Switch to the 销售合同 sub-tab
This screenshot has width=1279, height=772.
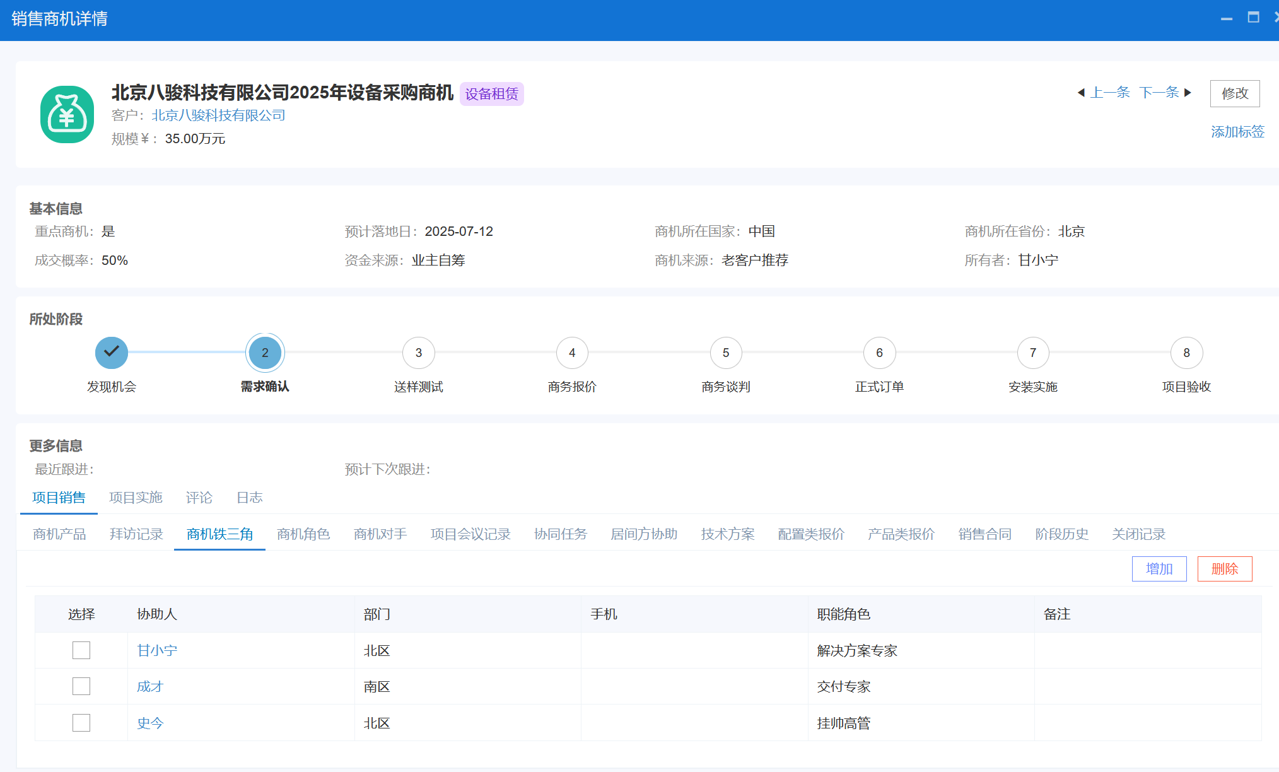tap(983, 533)
